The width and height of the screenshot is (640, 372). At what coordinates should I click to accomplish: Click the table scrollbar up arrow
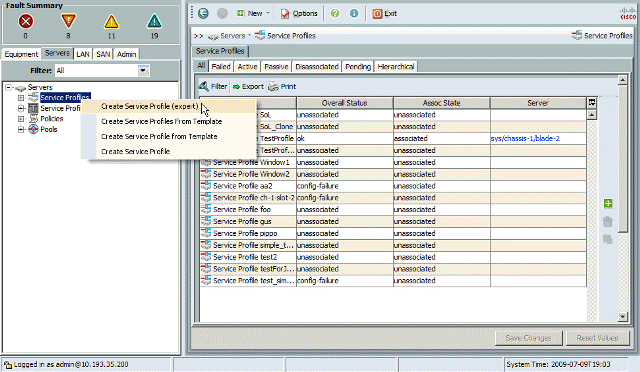click(x=592, y=115)
